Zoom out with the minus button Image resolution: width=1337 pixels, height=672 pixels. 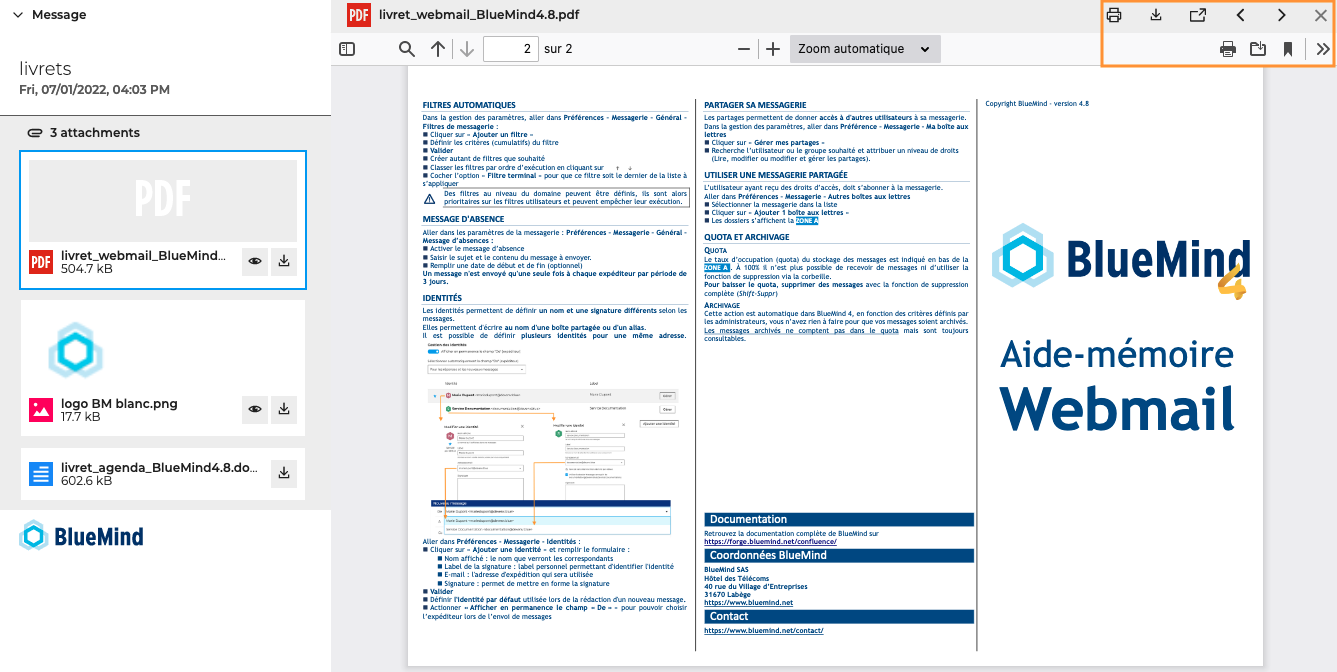click(743, 49)
